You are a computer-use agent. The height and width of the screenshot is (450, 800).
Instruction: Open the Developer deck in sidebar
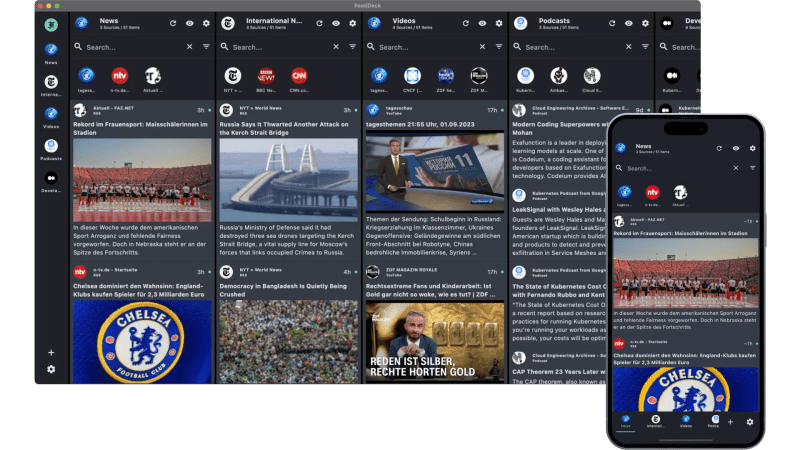51,182
